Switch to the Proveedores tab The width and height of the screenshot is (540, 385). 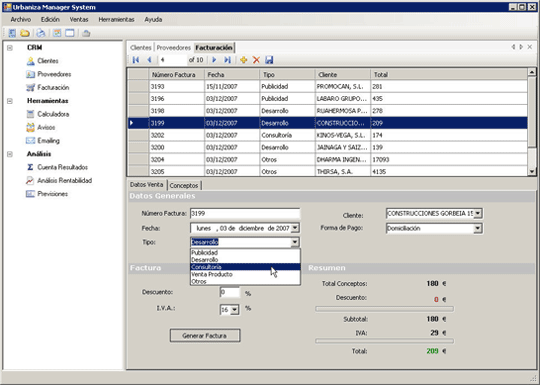click(174, 48)
